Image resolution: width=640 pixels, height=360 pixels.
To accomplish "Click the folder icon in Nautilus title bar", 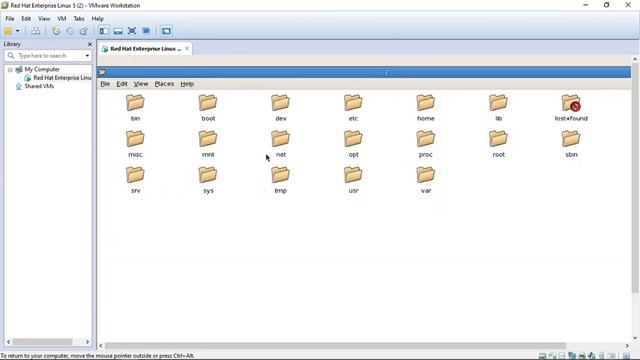I will [x=102, y=72].
